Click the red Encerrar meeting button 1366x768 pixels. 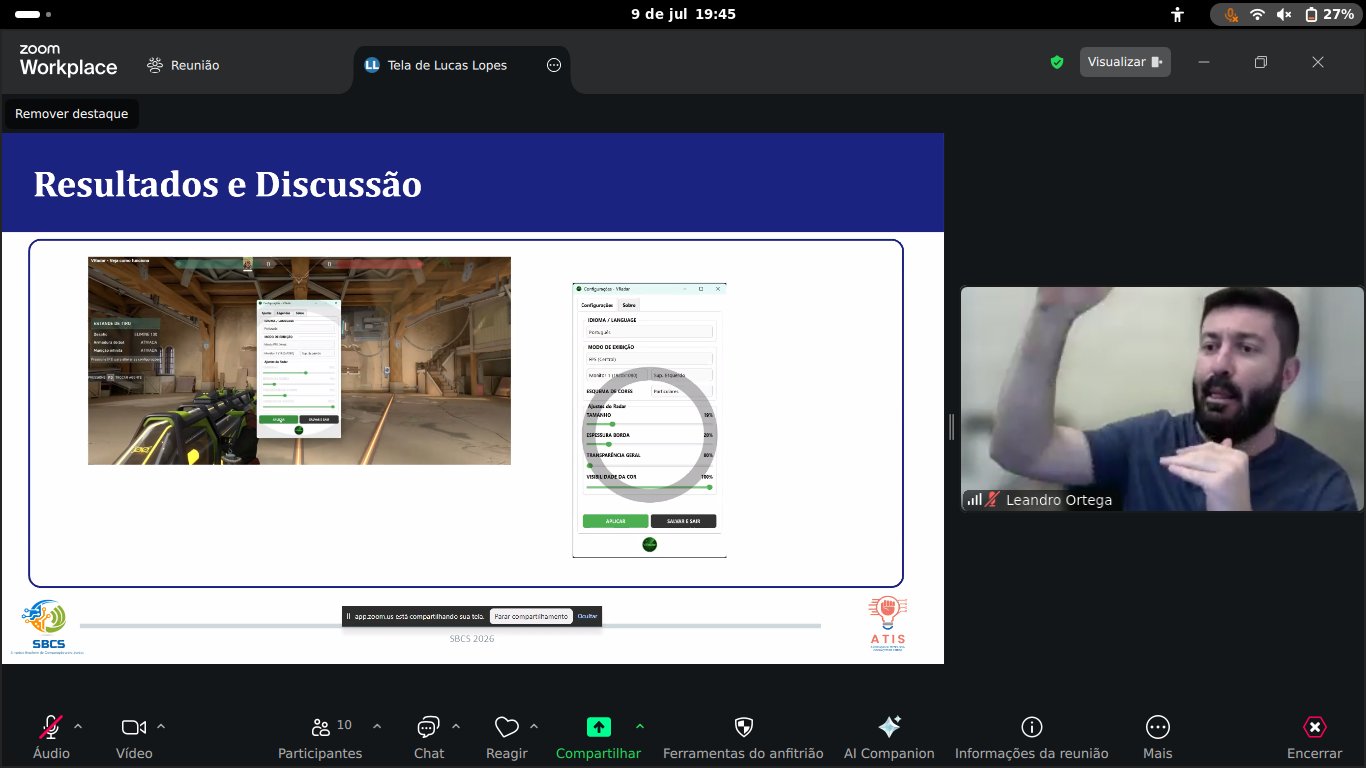pos(1315,737)
